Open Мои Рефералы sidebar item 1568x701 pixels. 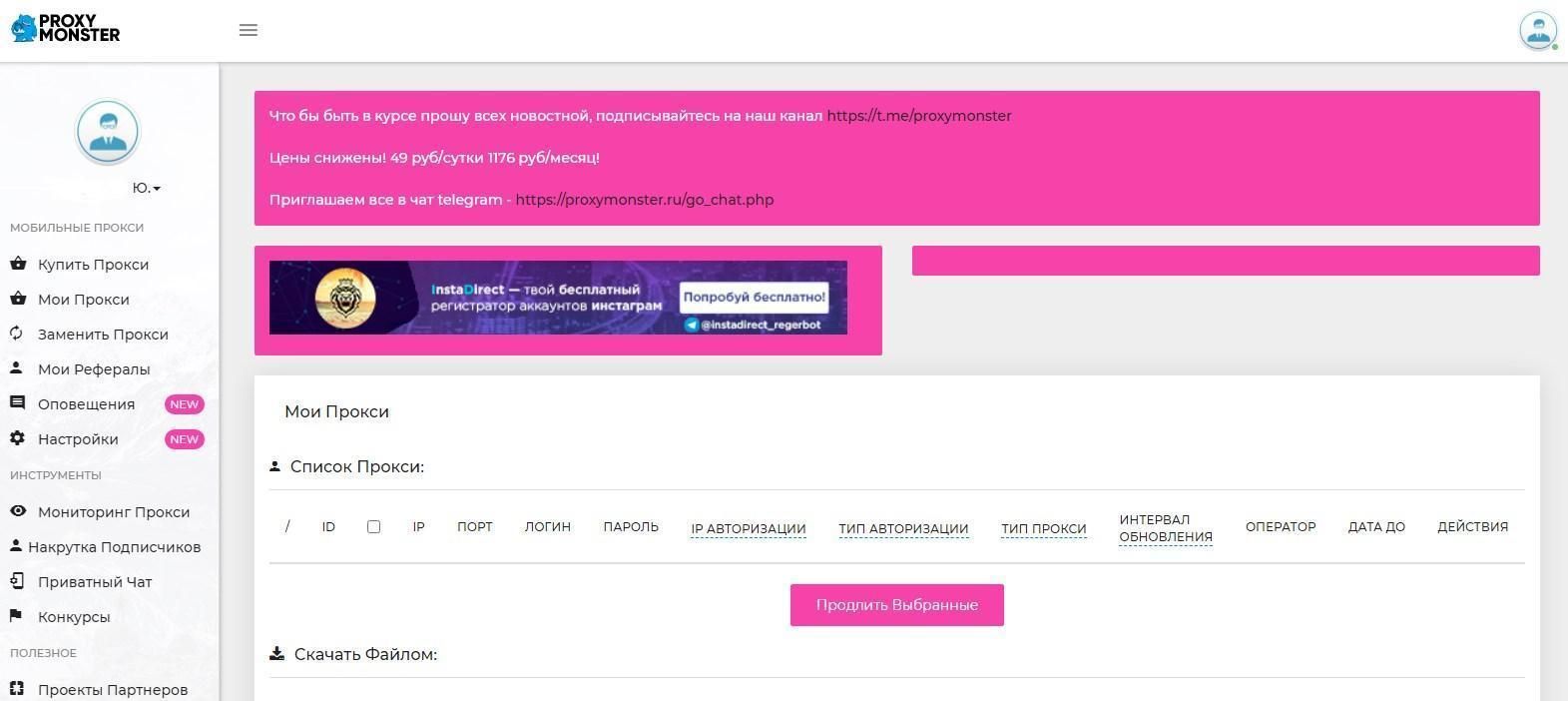pos(94,369)
